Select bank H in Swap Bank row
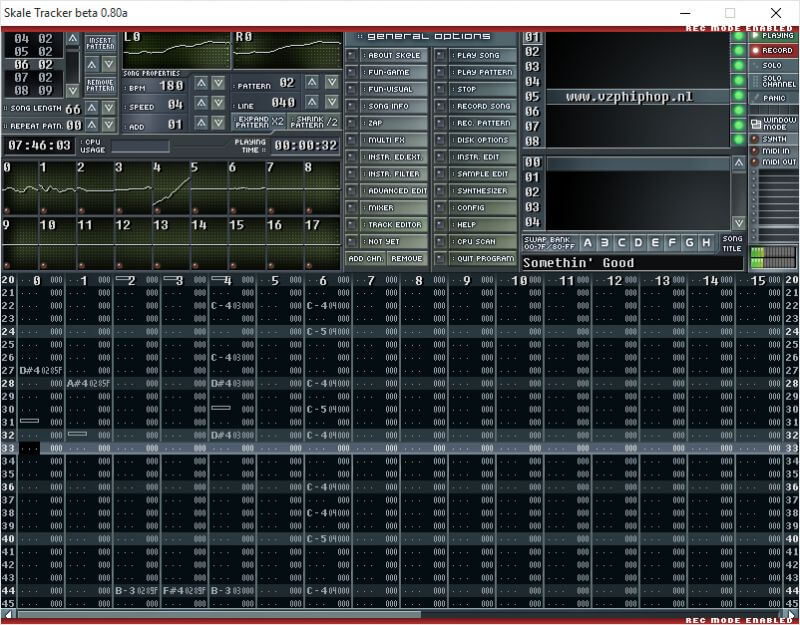This screenshot has height=625, width=800. (x=706, y=243)
